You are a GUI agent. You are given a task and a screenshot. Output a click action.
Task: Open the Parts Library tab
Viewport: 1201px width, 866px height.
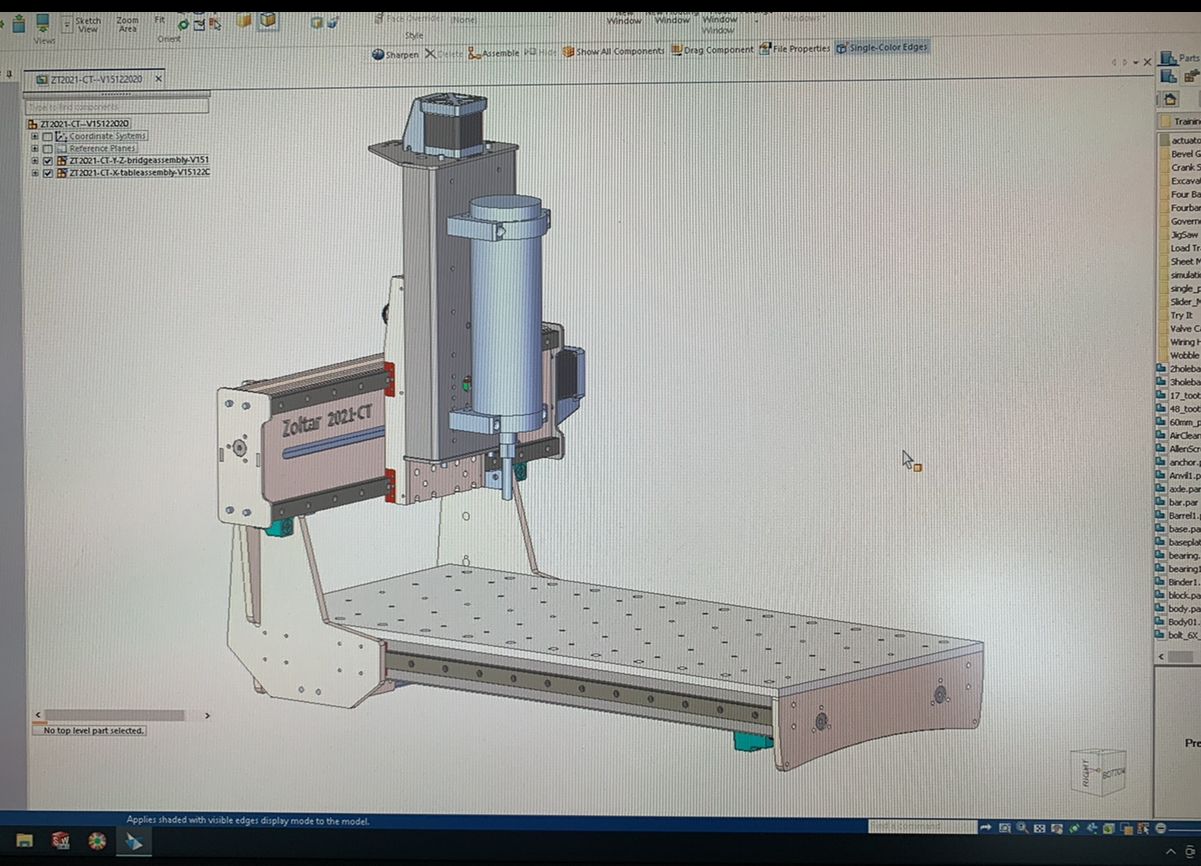tap(1180, 59)
